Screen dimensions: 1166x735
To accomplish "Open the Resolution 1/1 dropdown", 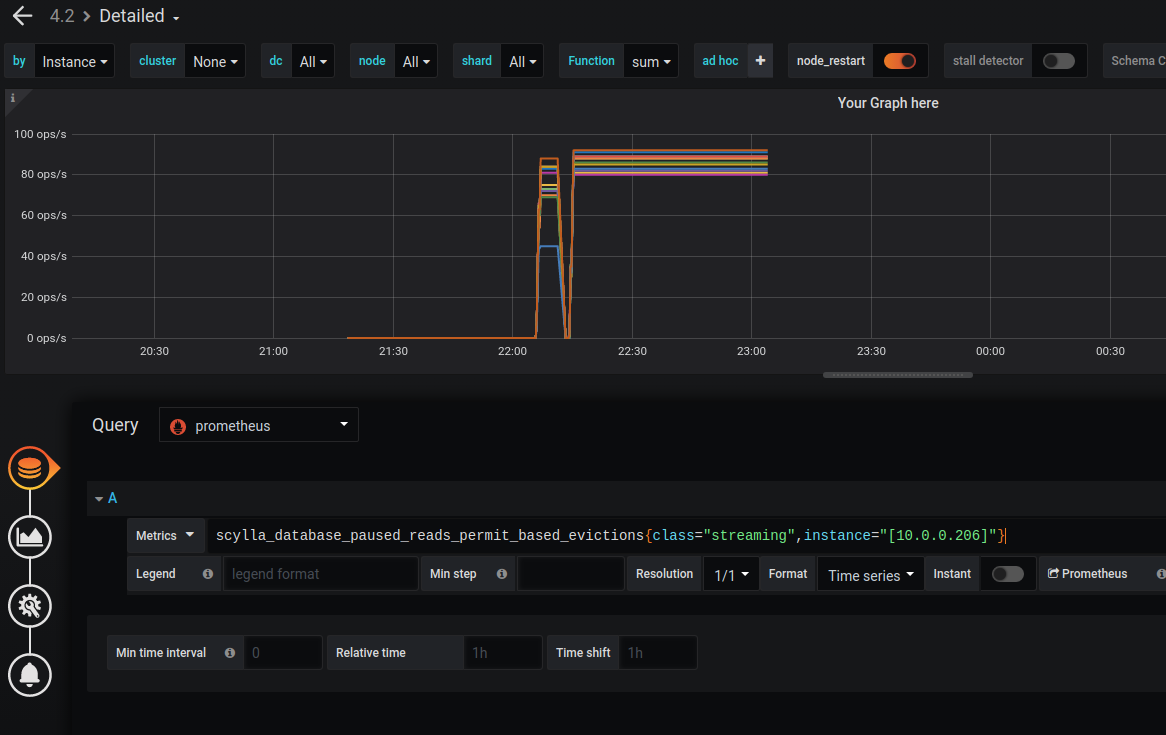I will (731, 574).
